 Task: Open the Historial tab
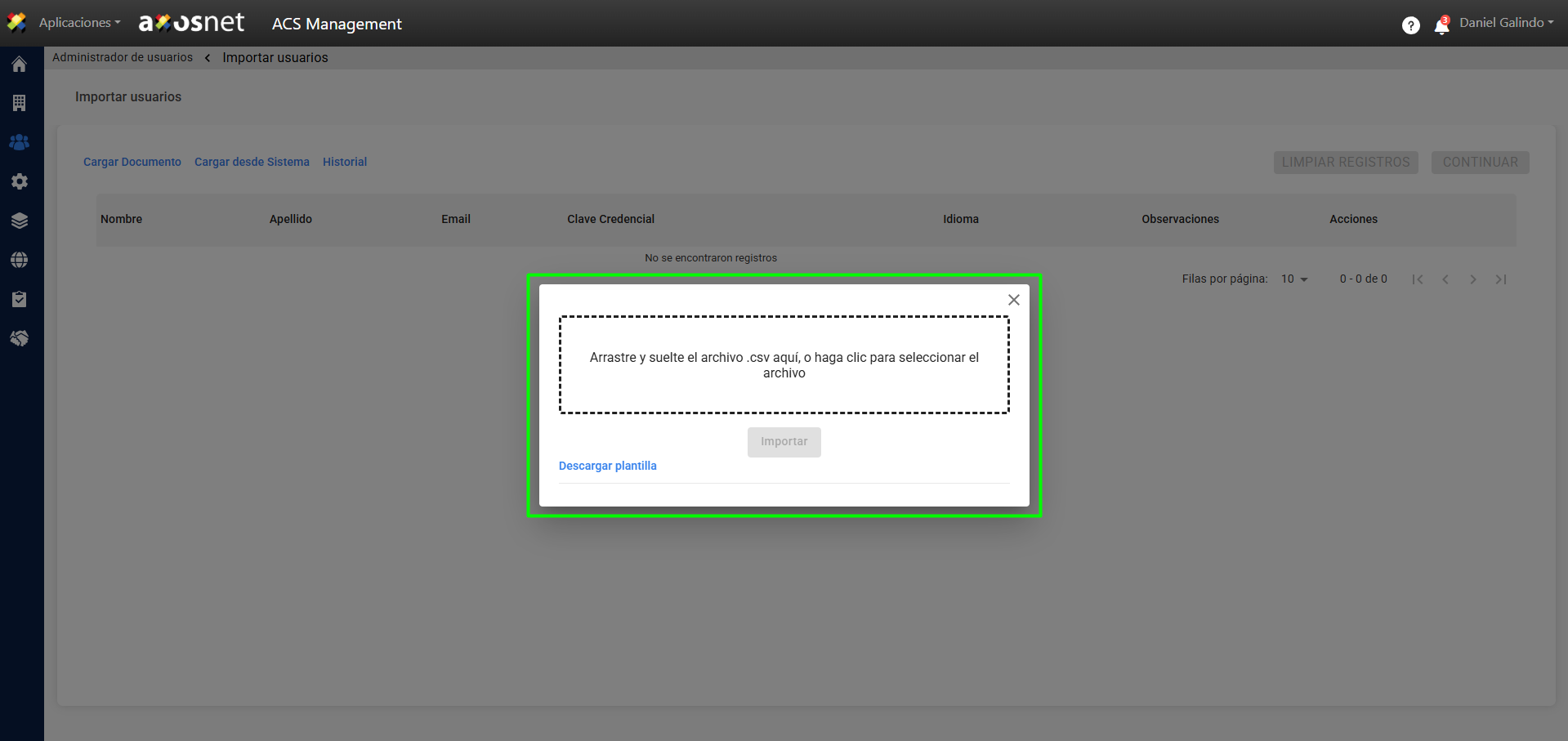345,162
